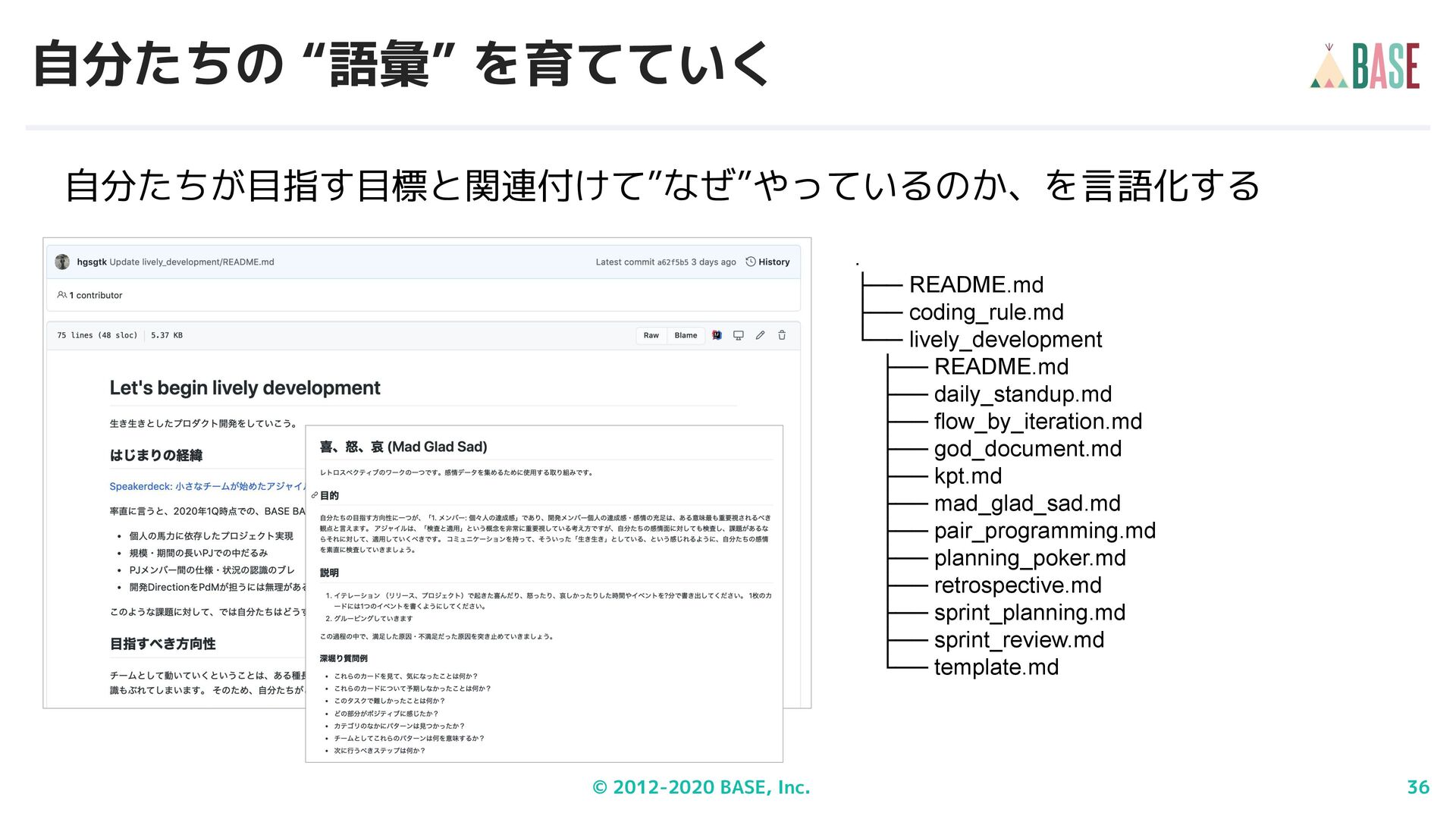Select god_document.md in the tree
Viewport: 1456px width, 819px height.
coord(1028,449)
